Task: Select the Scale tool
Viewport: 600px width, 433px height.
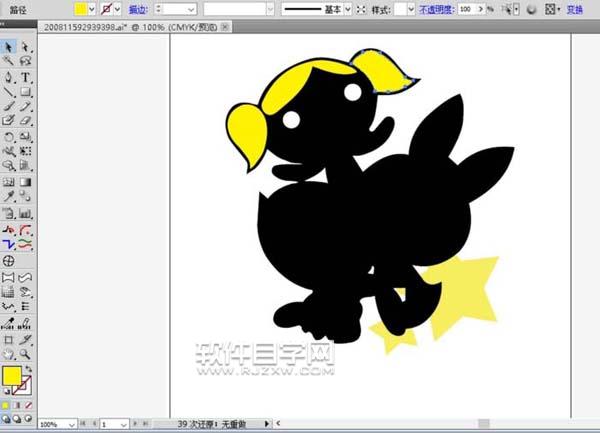Action: [25, 137]
